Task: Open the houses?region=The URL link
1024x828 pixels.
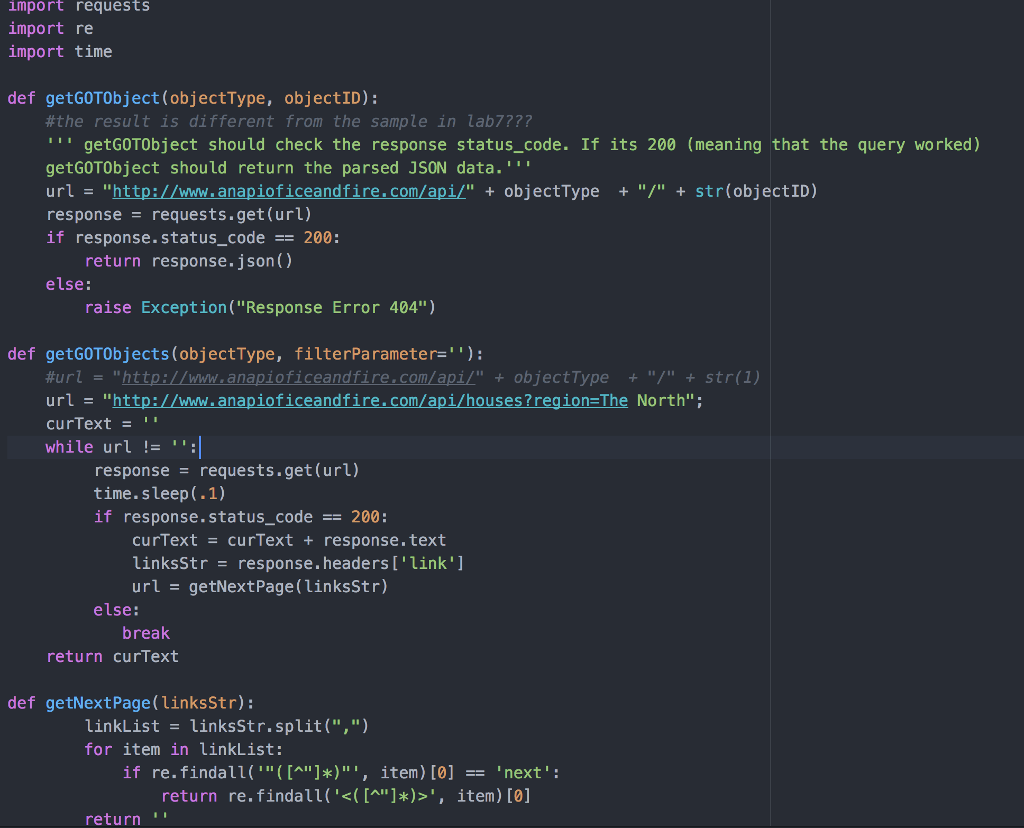Action: point(370,400)
